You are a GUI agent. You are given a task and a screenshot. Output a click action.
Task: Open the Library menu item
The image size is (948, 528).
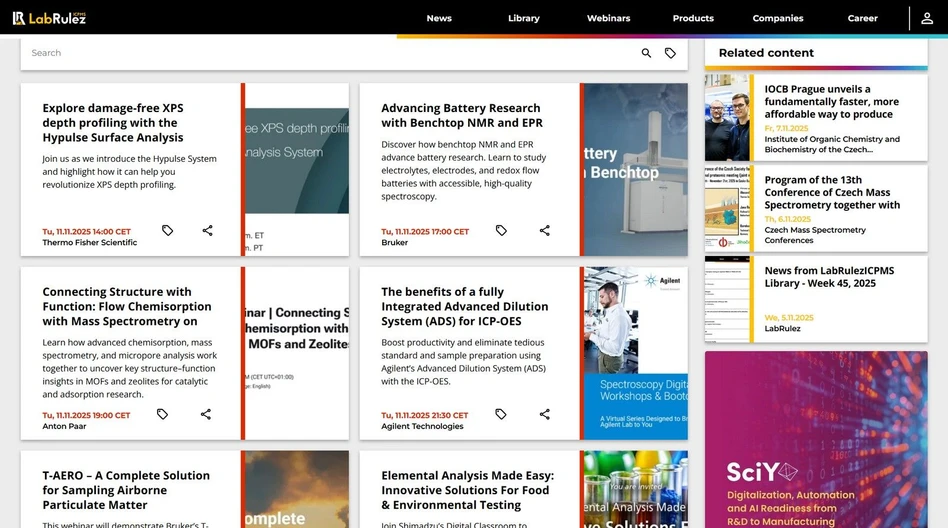(524, 18)
